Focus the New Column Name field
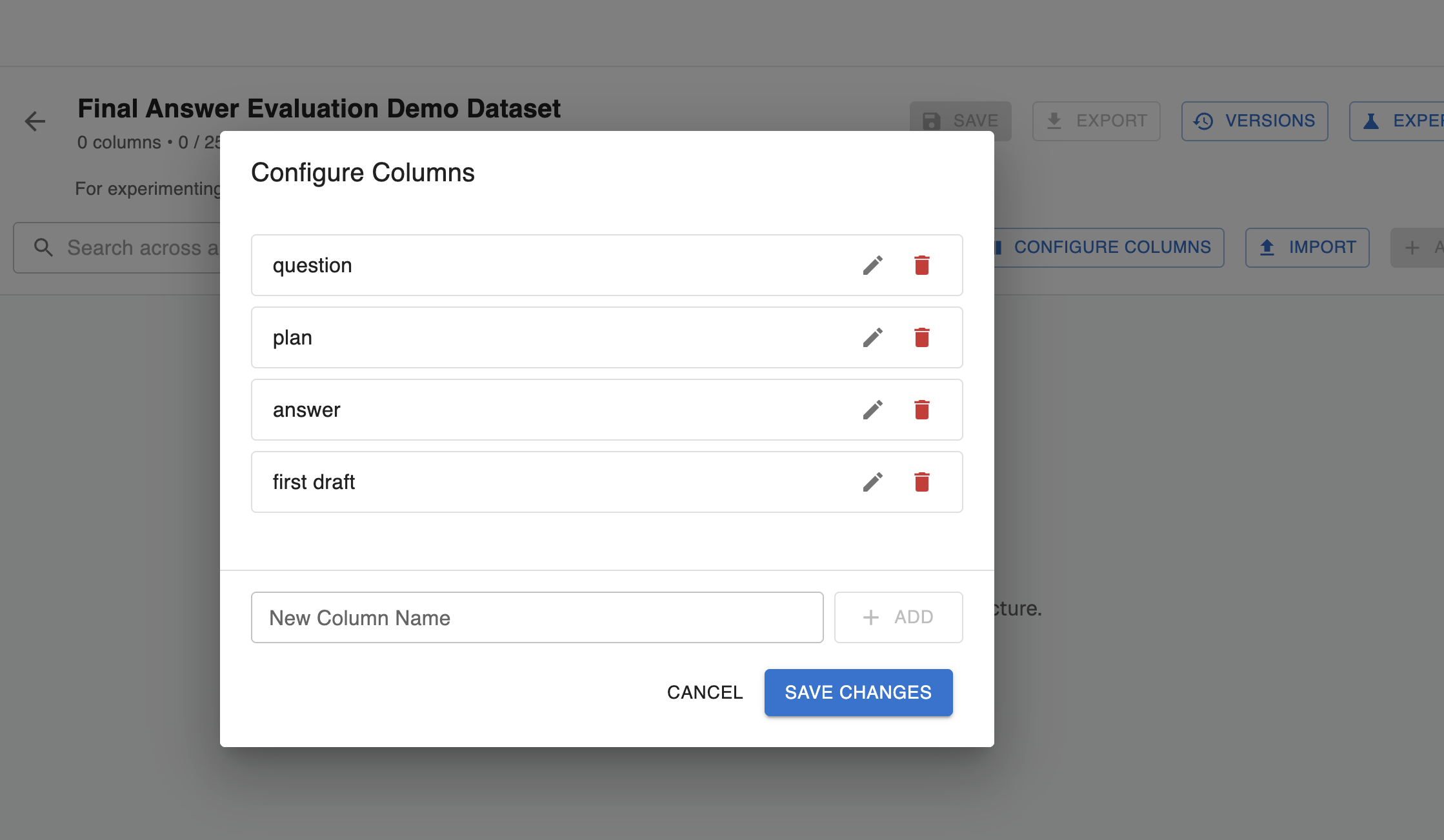Screen dimensions: 1444x840 coord(537,617)
